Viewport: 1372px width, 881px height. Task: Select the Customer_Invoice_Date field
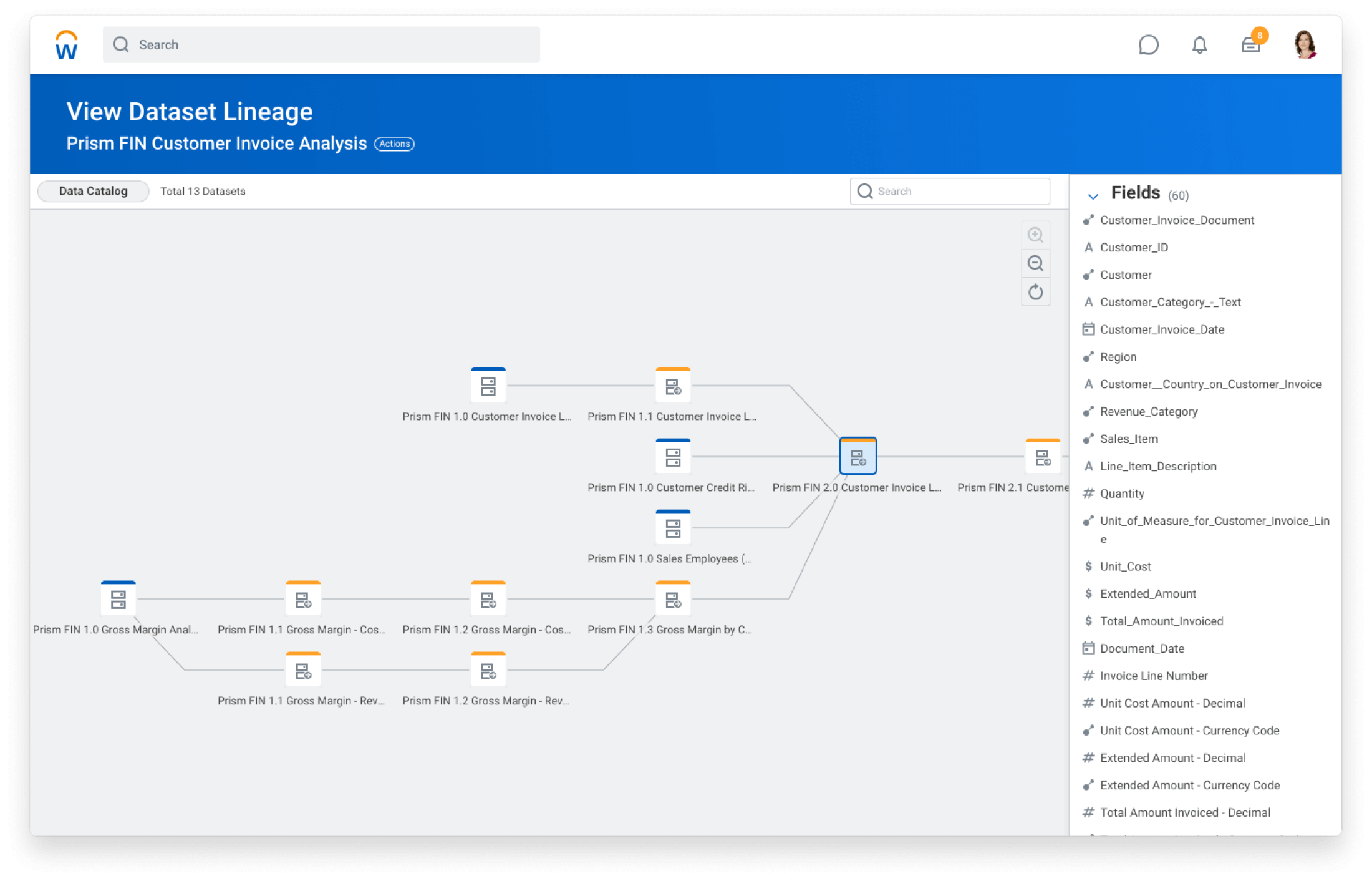pos(1162,329)
